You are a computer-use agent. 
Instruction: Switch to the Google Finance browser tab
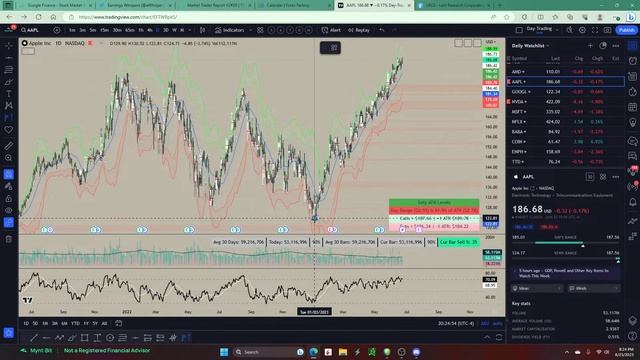click(x=55, y=5)
